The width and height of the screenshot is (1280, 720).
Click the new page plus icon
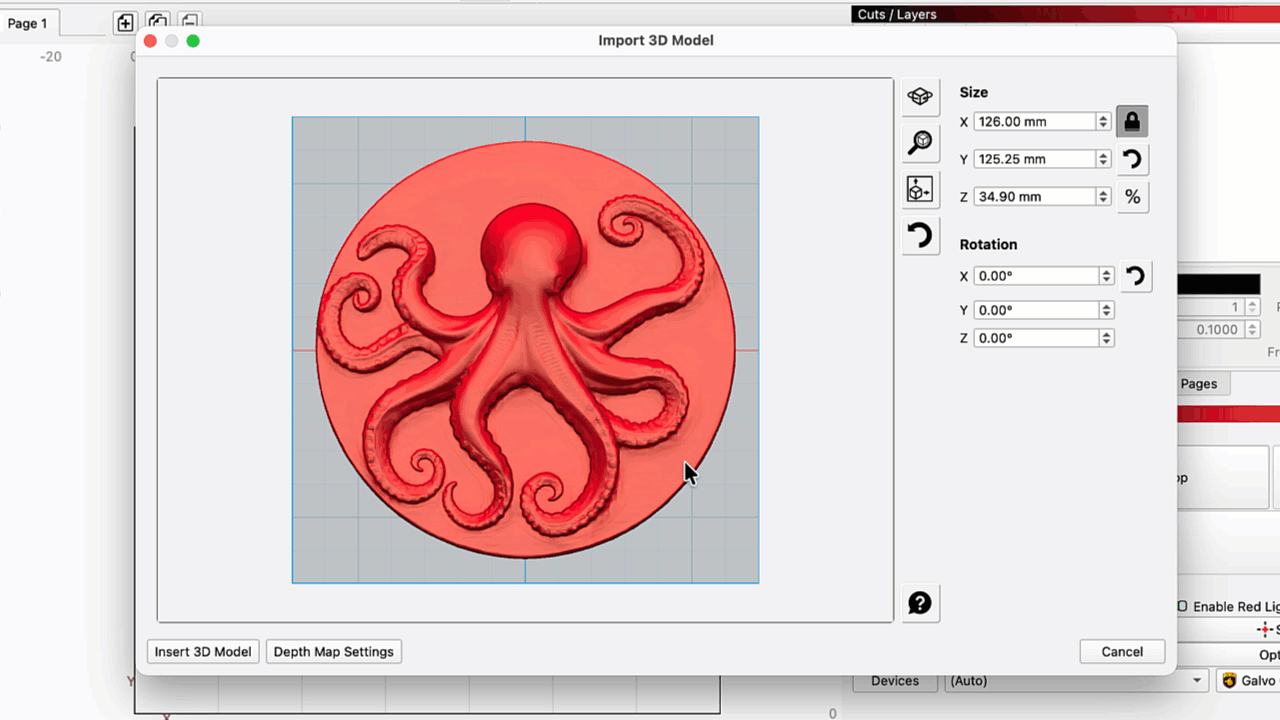coord(125,22)
